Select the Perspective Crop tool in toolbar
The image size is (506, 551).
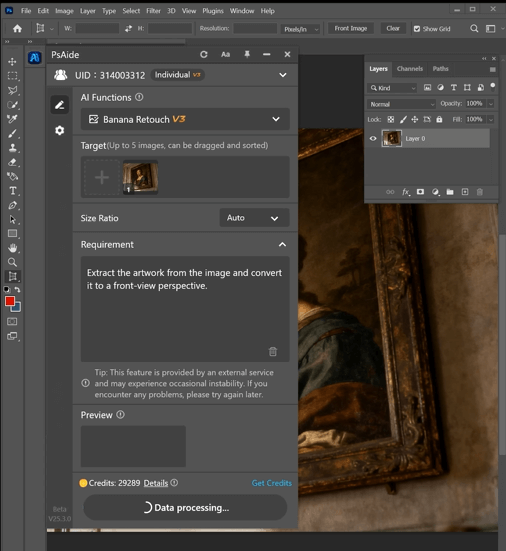(12, 277)
